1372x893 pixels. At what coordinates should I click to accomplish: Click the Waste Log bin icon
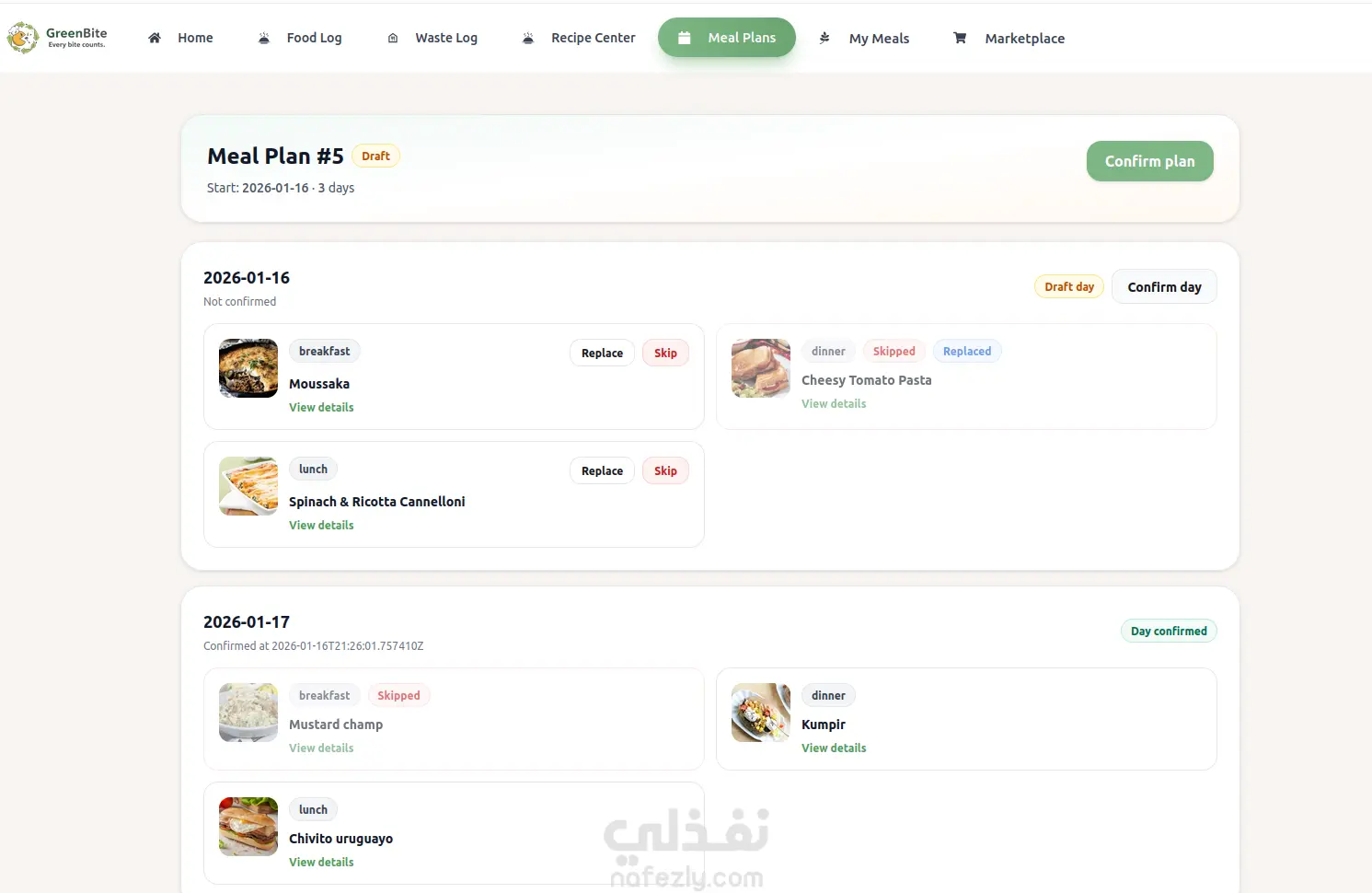click(x=393, y=38)
